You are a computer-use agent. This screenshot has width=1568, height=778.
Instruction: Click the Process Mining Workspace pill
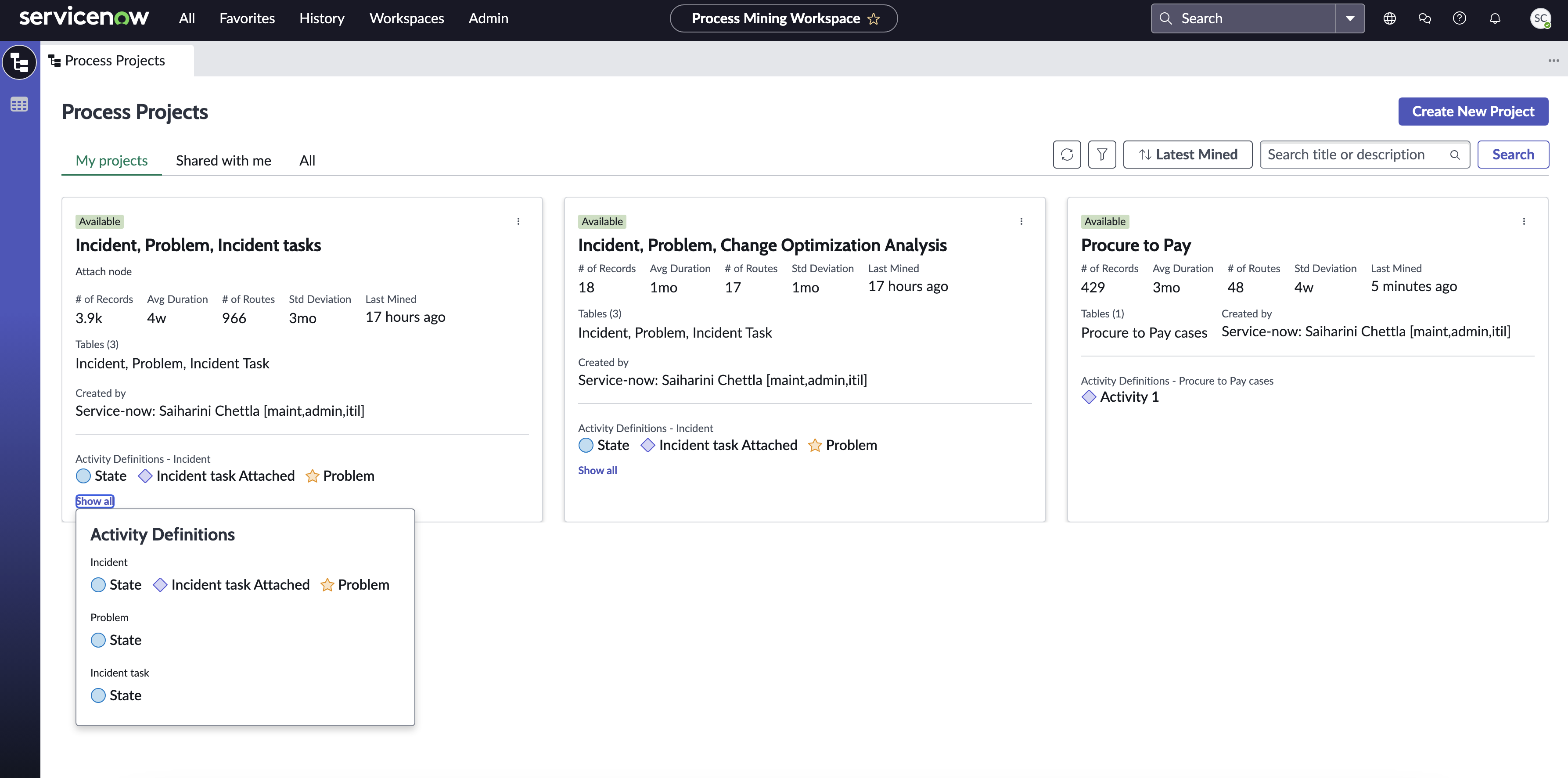click(784, 18)
